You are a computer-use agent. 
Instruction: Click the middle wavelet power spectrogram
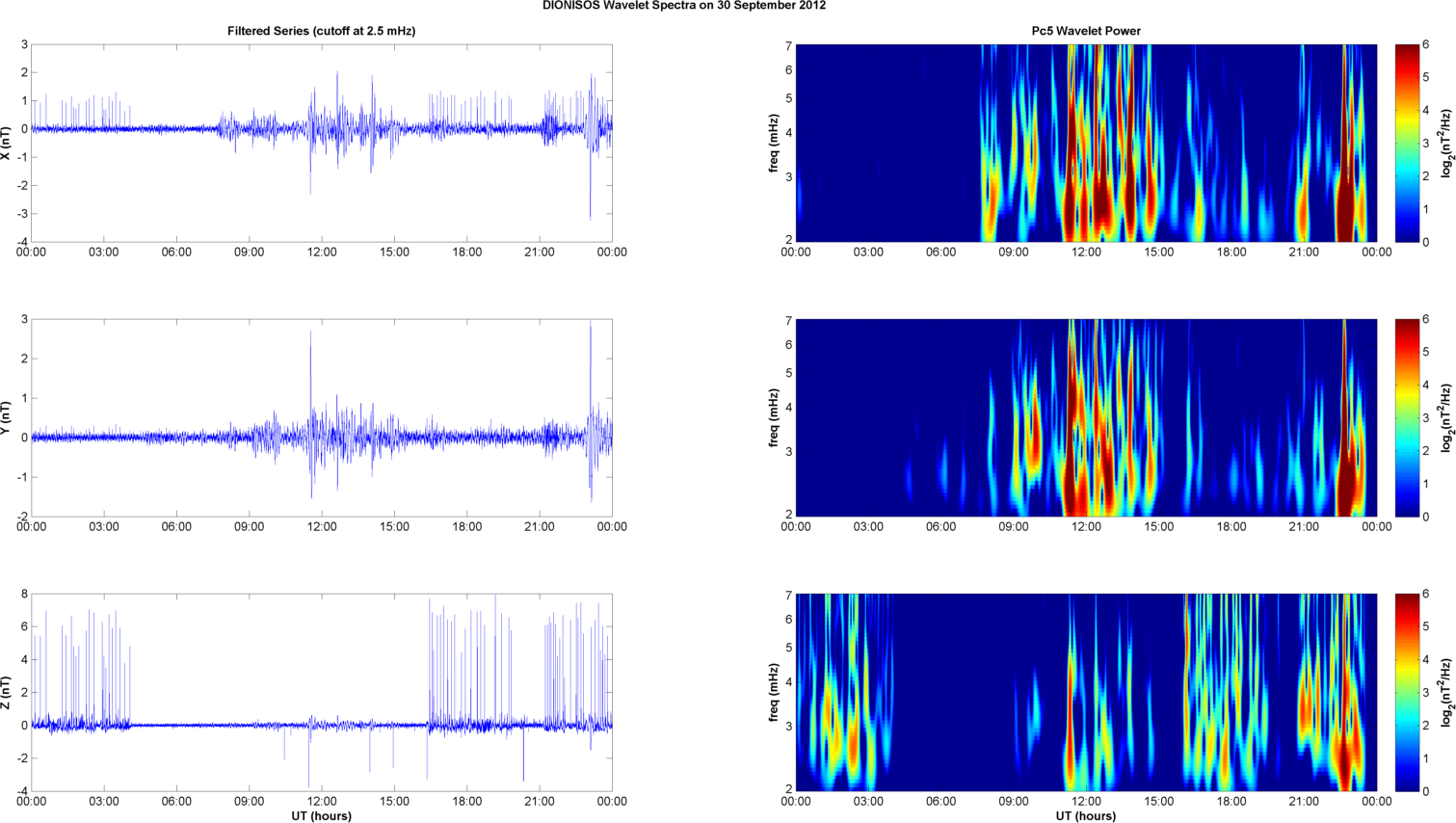(x=1086, y=418)
